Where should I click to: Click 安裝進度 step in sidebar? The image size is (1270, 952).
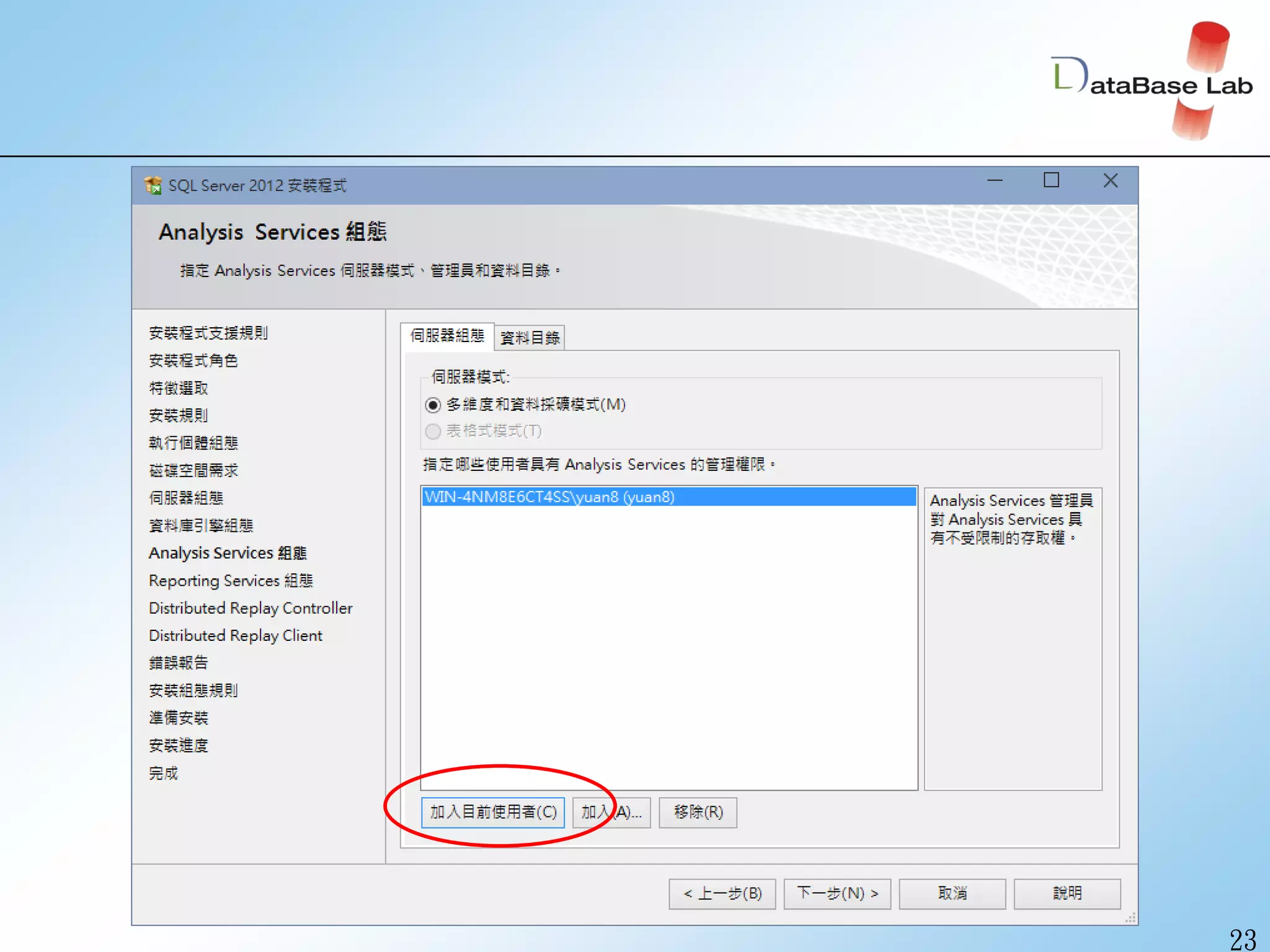coord(179,746)
